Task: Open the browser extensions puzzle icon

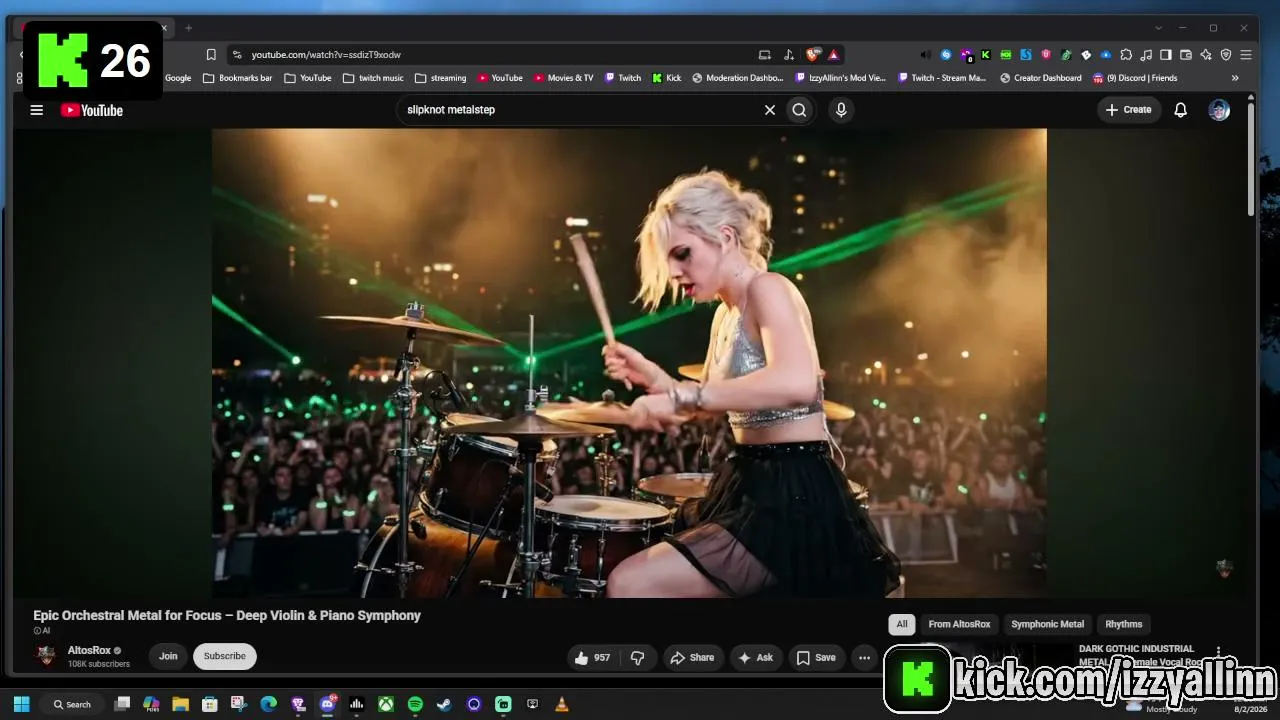Action: pos(1126,55)
